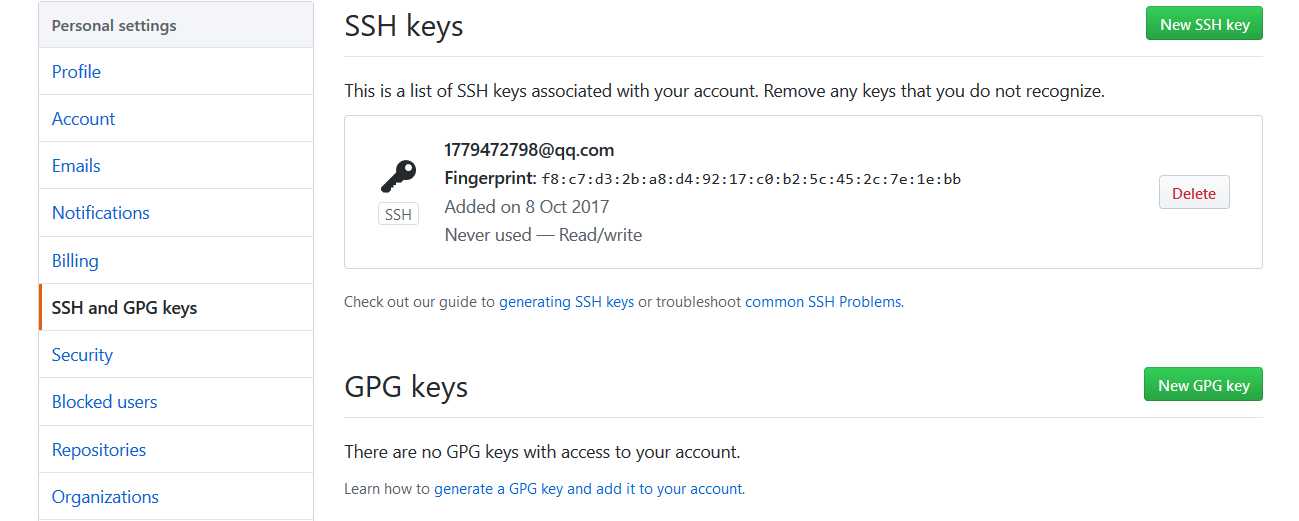The height and width of the screenshot is (521, 1299).
Task: Click the SSH key icon
Action: [398, 176]
